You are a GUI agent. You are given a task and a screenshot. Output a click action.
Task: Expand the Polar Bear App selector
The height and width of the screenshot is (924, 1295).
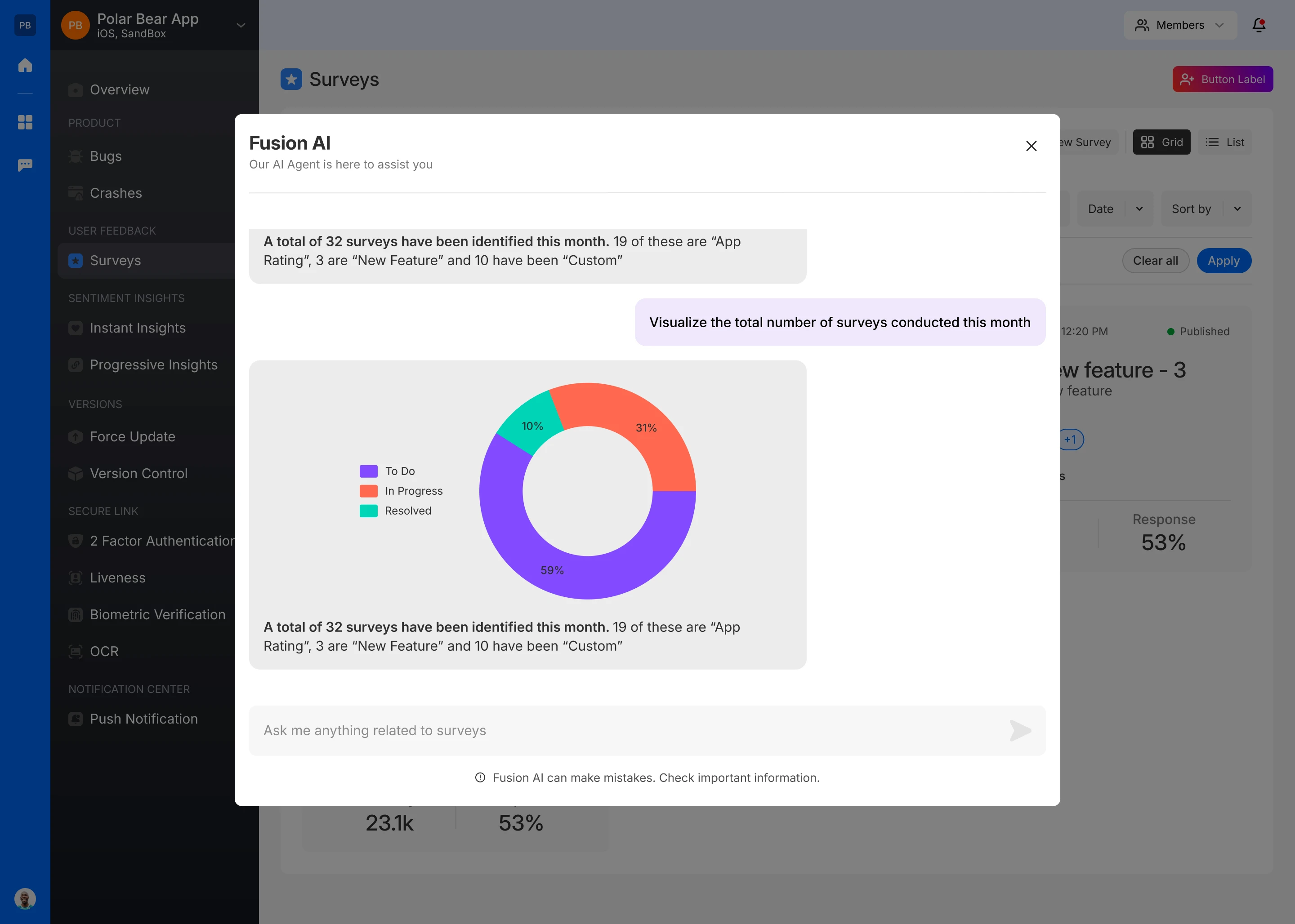(241, 26)
